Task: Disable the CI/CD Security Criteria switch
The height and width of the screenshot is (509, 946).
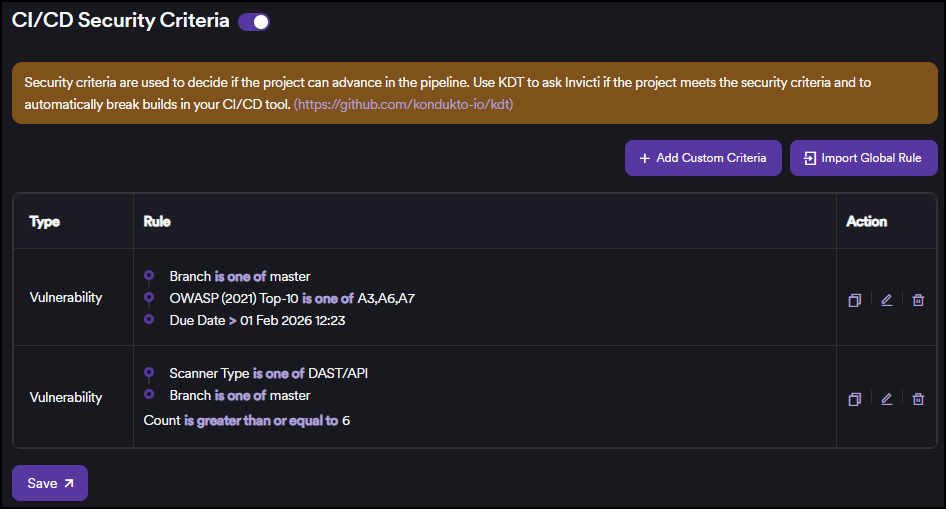Action: point(254,22)
